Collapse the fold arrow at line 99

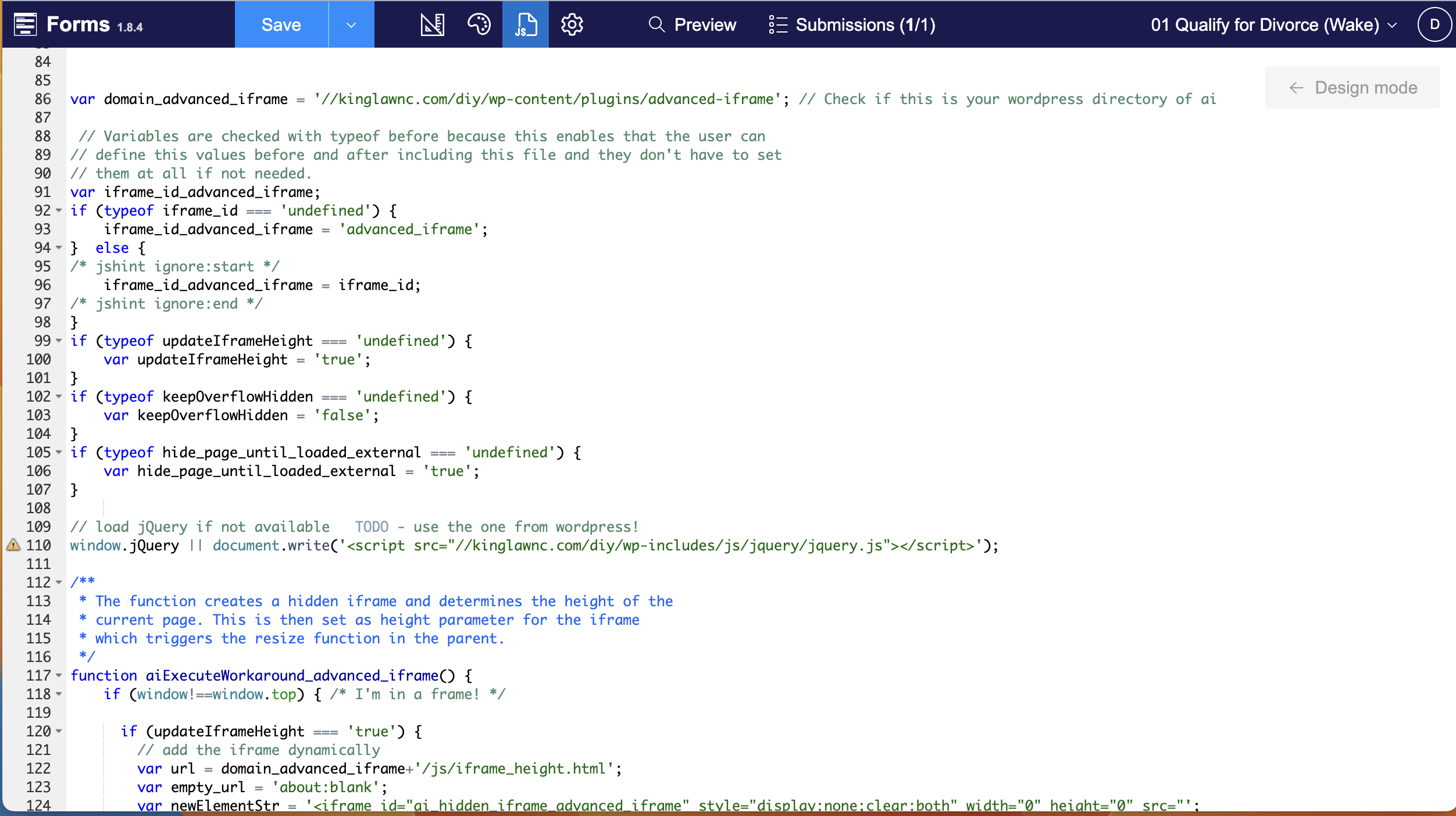click(x=59, y=341)
